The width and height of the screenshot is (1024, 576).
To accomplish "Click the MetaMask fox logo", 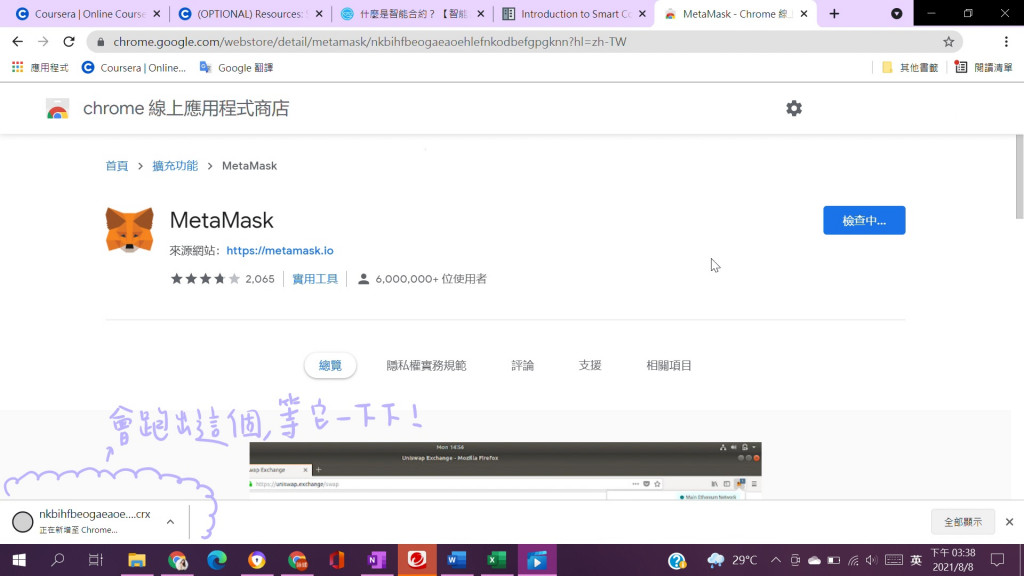I will pyautogui.click(x=129, y=230).
